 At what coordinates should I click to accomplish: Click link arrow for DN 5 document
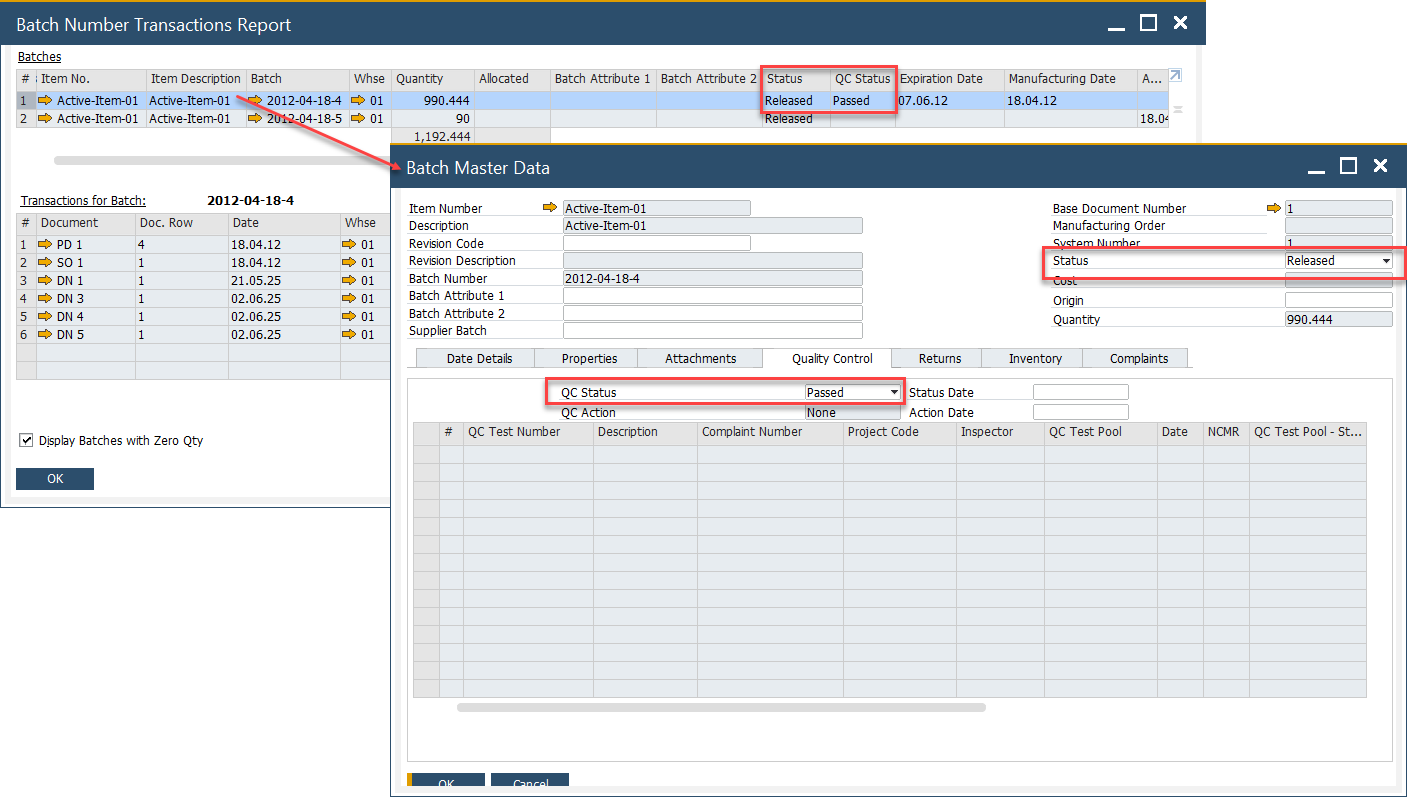pos(45,335)
